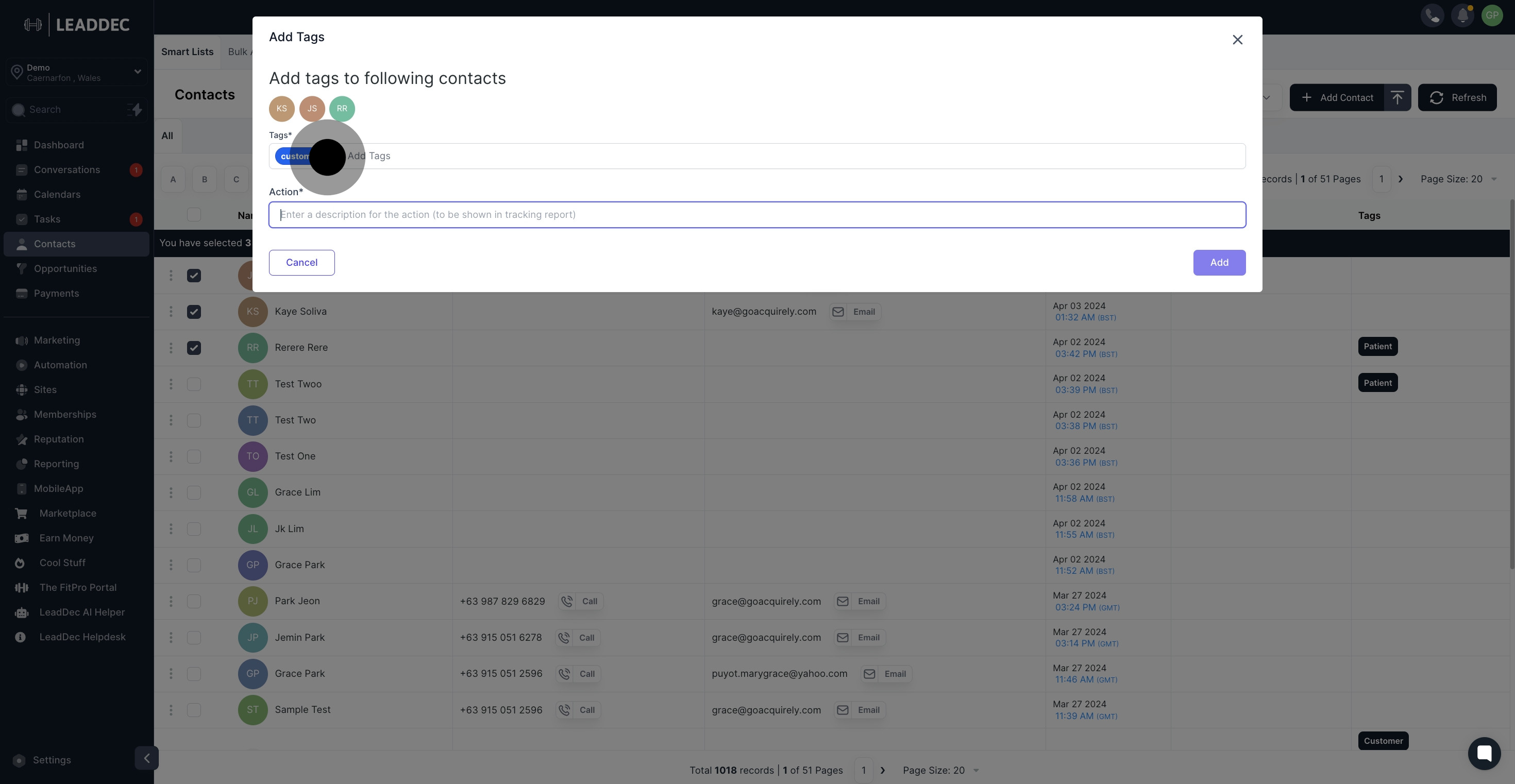Expand the Demo location switcher
This screenshot has width=1515, height=784.
point(76,72)
